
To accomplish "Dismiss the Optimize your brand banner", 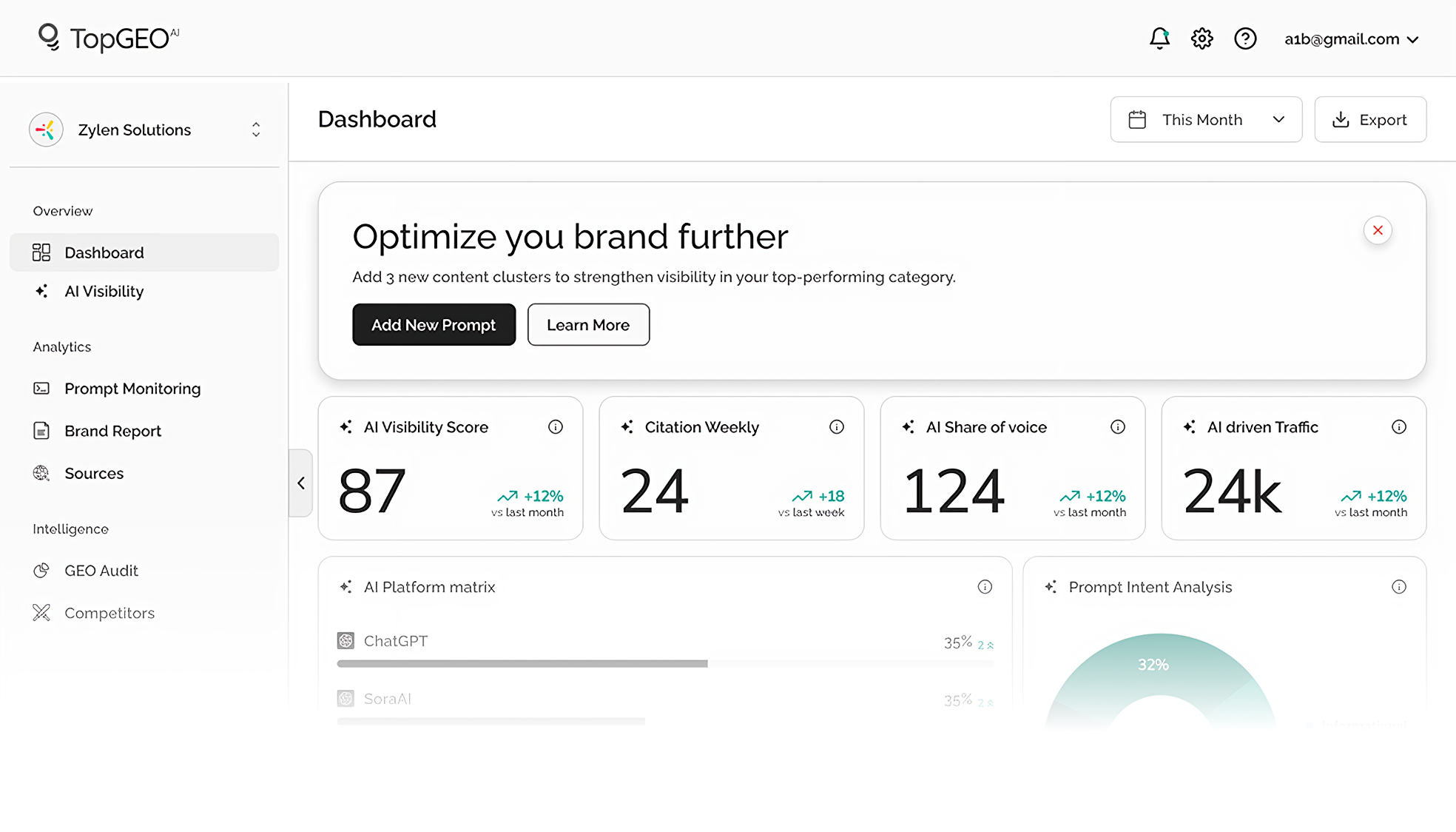I will point(1377,230).
